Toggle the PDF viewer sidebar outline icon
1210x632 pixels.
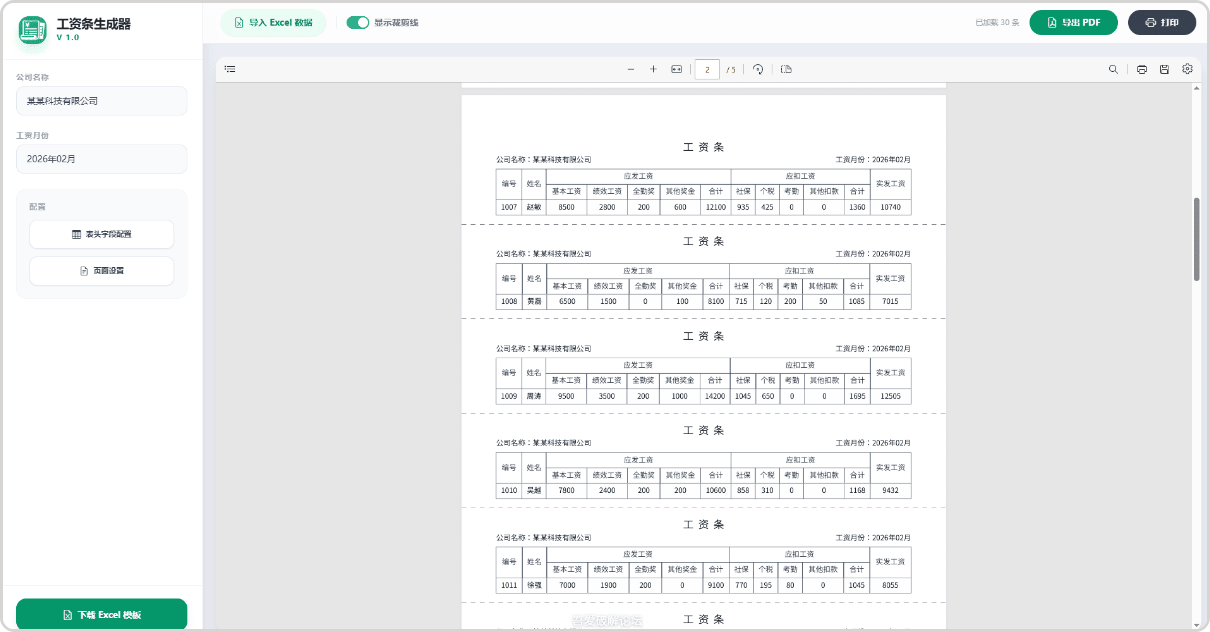pyautogui.click(x=230, y=69)
